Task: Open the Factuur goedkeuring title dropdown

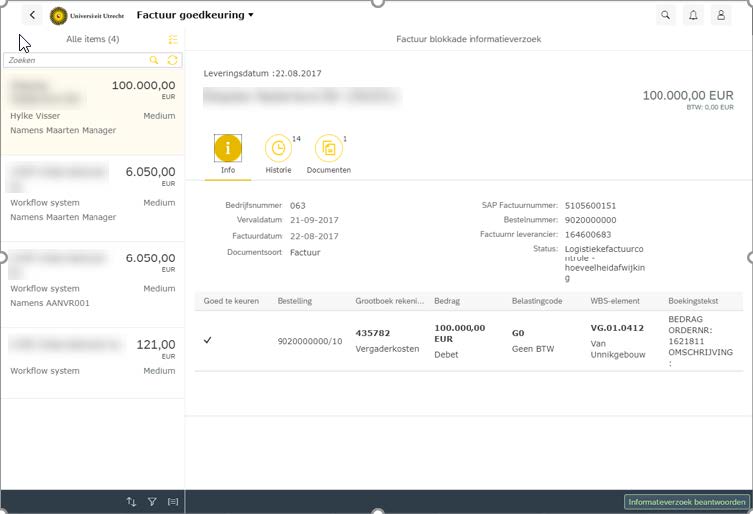Action: point(195,15)
